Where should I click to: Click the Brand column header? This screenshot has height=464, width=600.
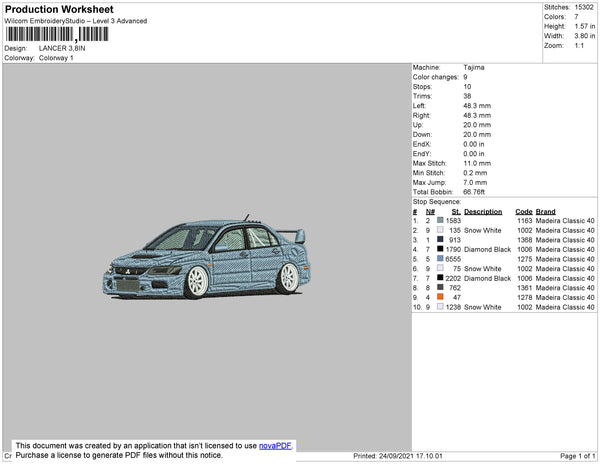point(546,212)
